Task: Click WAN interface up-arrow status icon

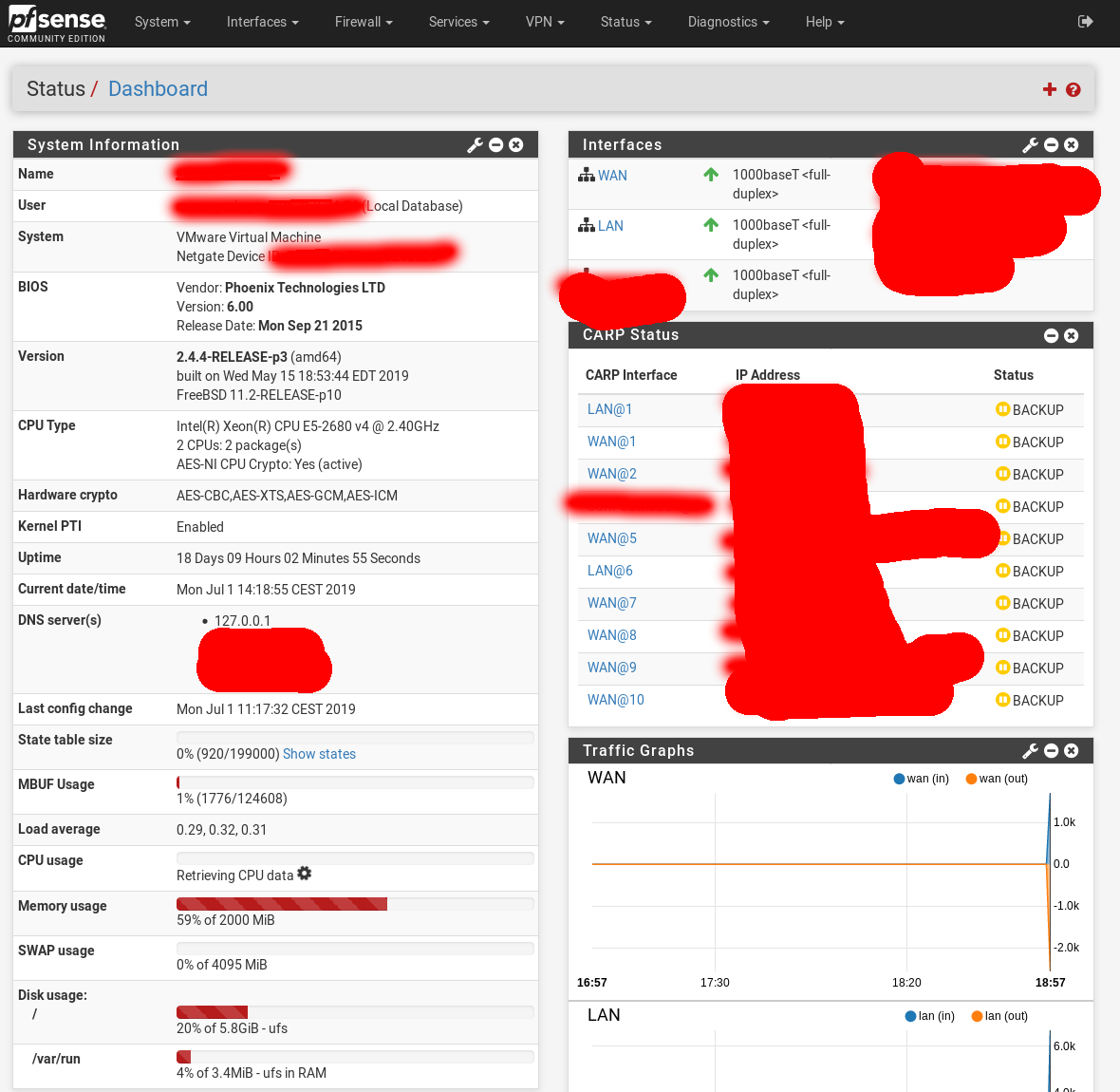Action: (x=711, y=175)
